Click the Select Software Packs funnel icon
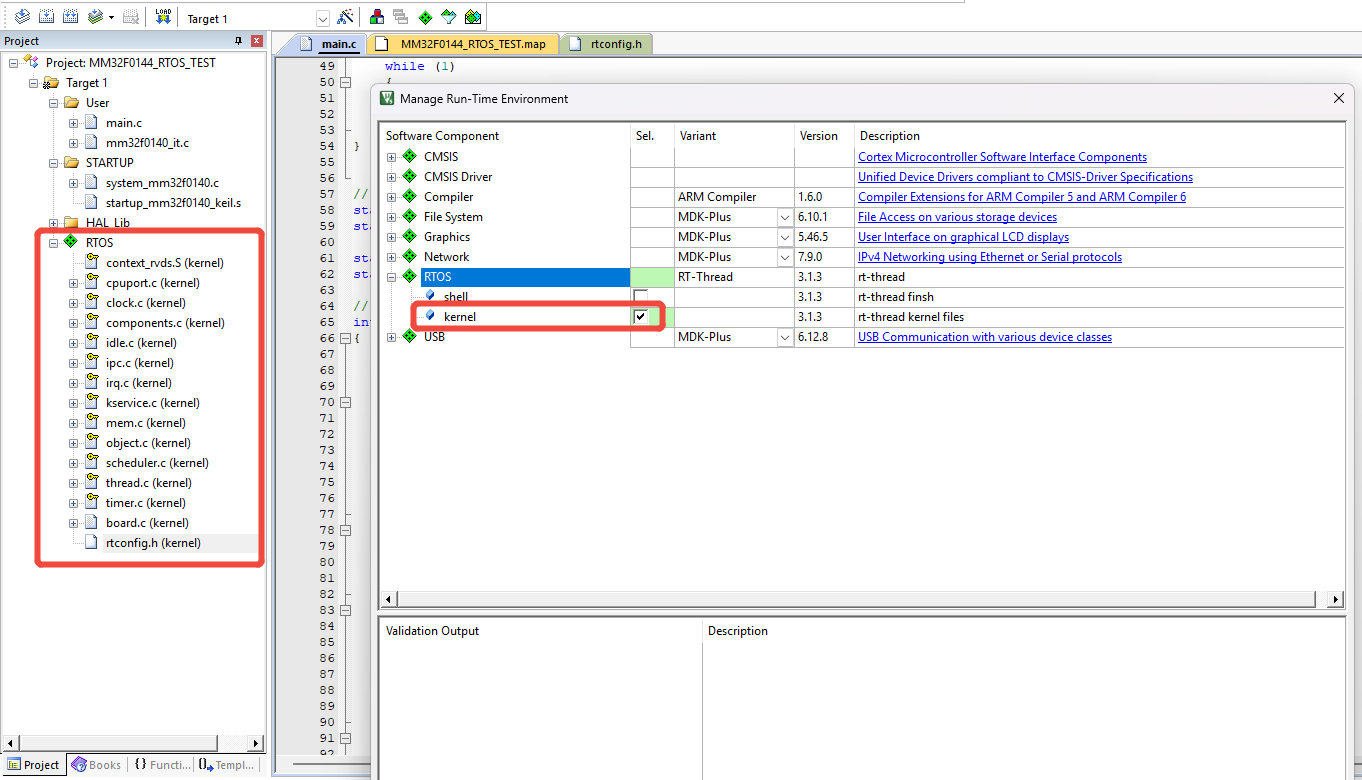 pyautogui.click(x=450, y=17)
